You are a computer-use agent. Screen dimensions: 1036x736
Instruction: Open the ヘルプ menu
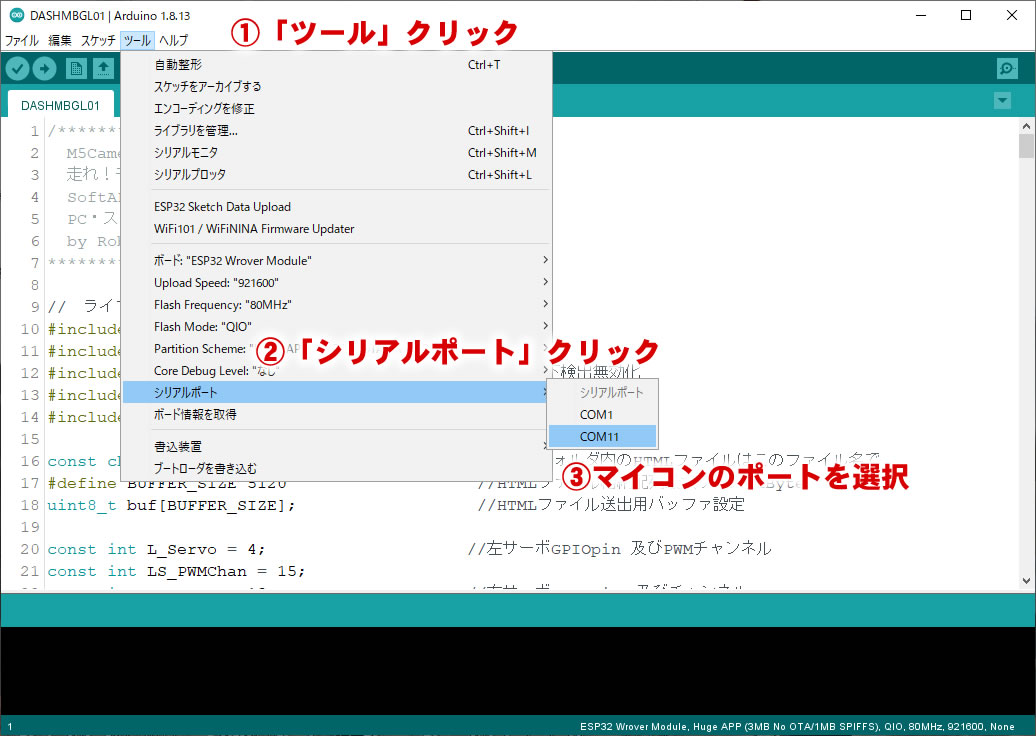click(x=173, y=40)
